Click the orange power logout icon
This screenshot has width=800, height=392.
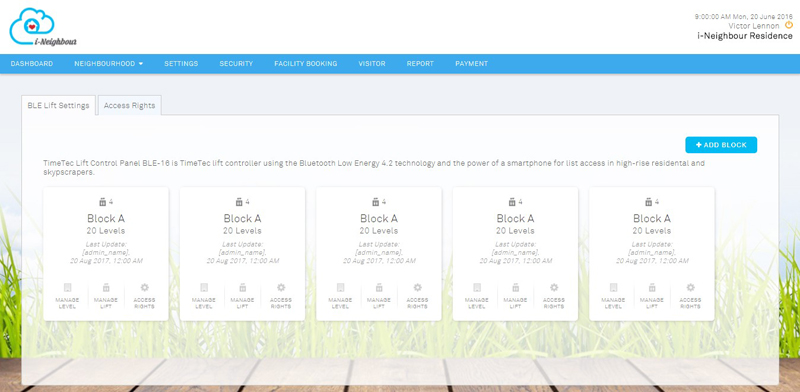(789, 25)
